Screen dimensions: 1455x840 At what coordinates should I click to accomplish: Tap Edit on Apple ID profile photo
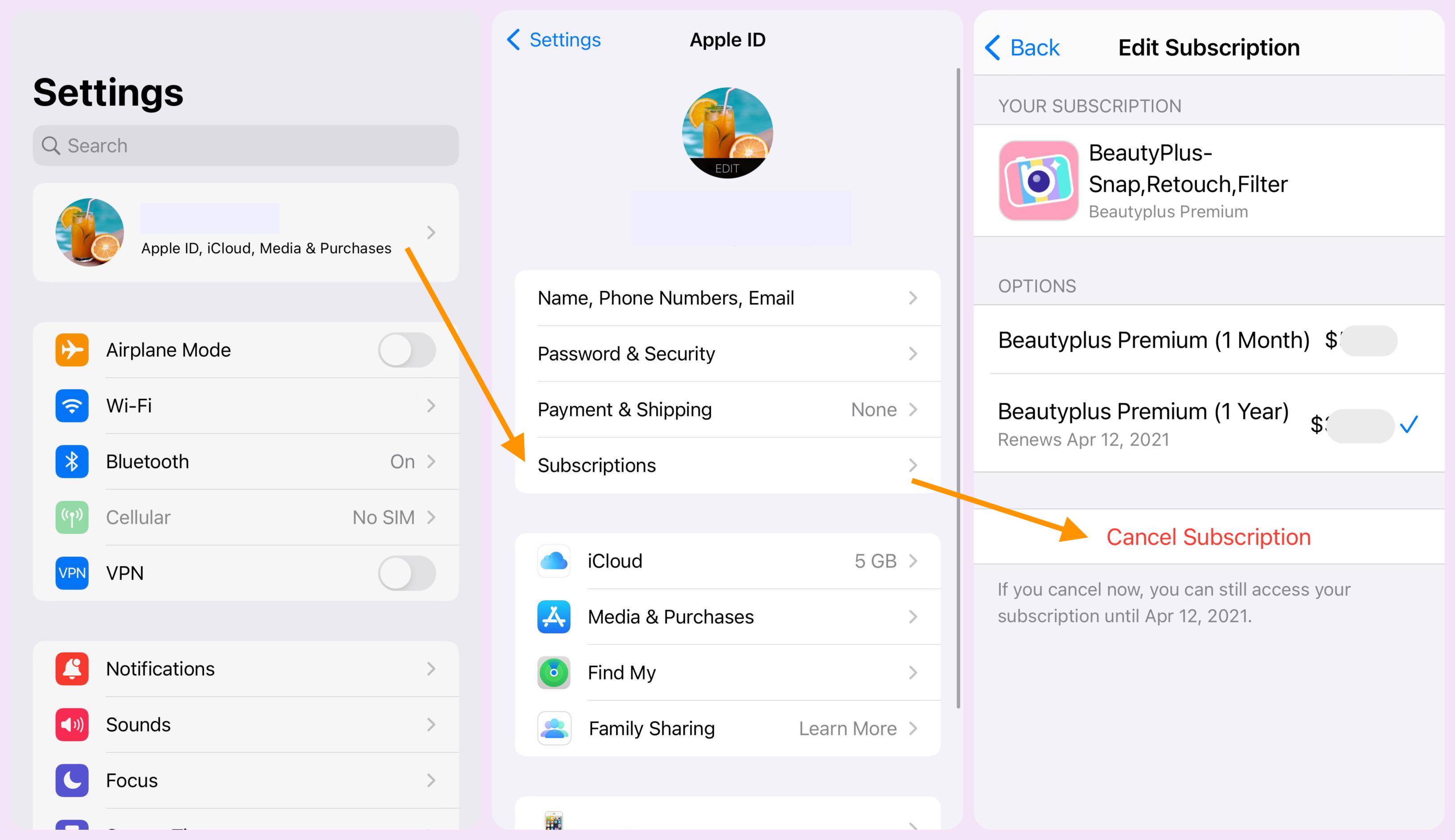[x=727, y=167]
